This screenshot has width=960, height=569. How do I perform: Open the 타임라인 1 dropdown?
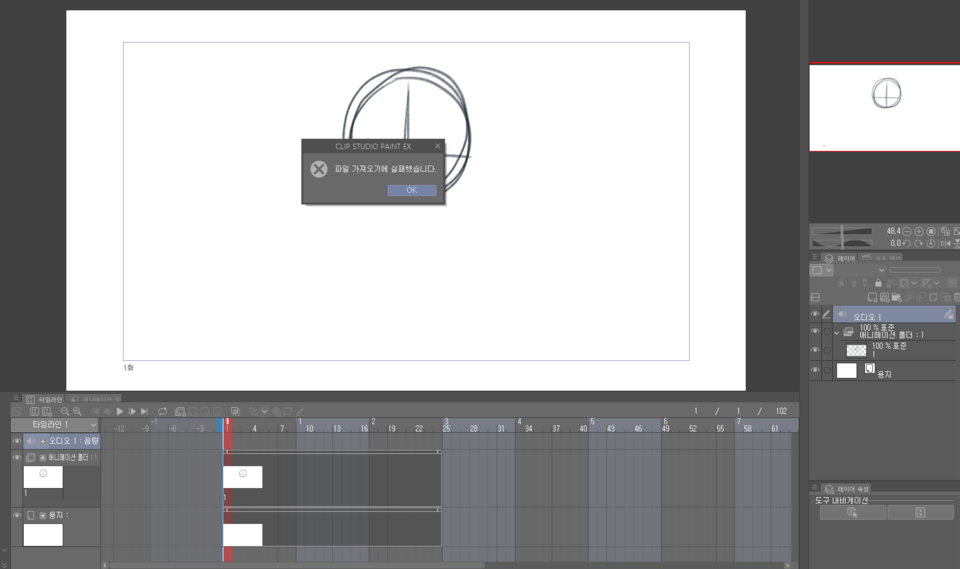pos(55,424)
